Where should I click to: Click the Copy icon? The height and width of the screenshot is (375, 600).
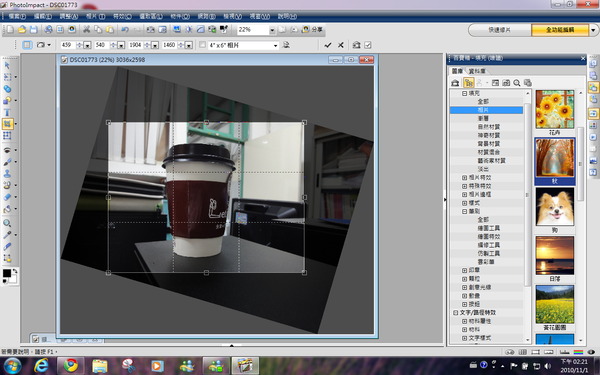[x=98, y=29]
